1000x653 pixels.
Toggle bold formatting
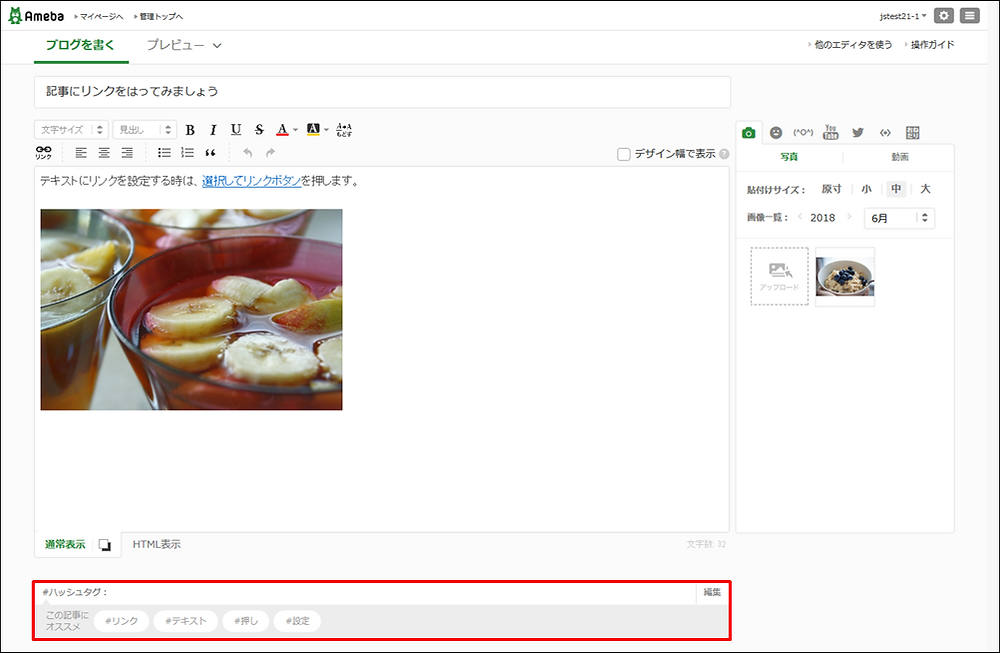pos(190,130)
